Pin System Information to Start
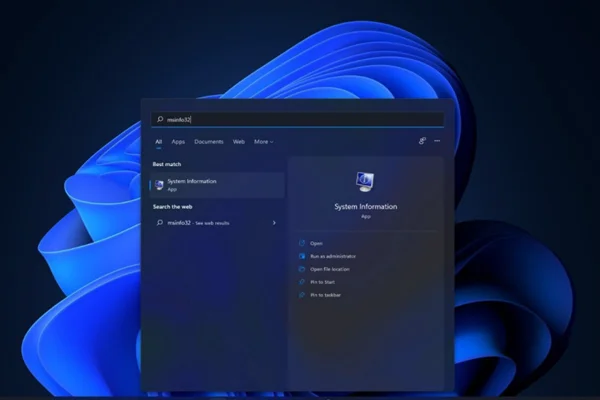Screen dimensions: 600x400 pyautogui.click(x=322, y=282)
